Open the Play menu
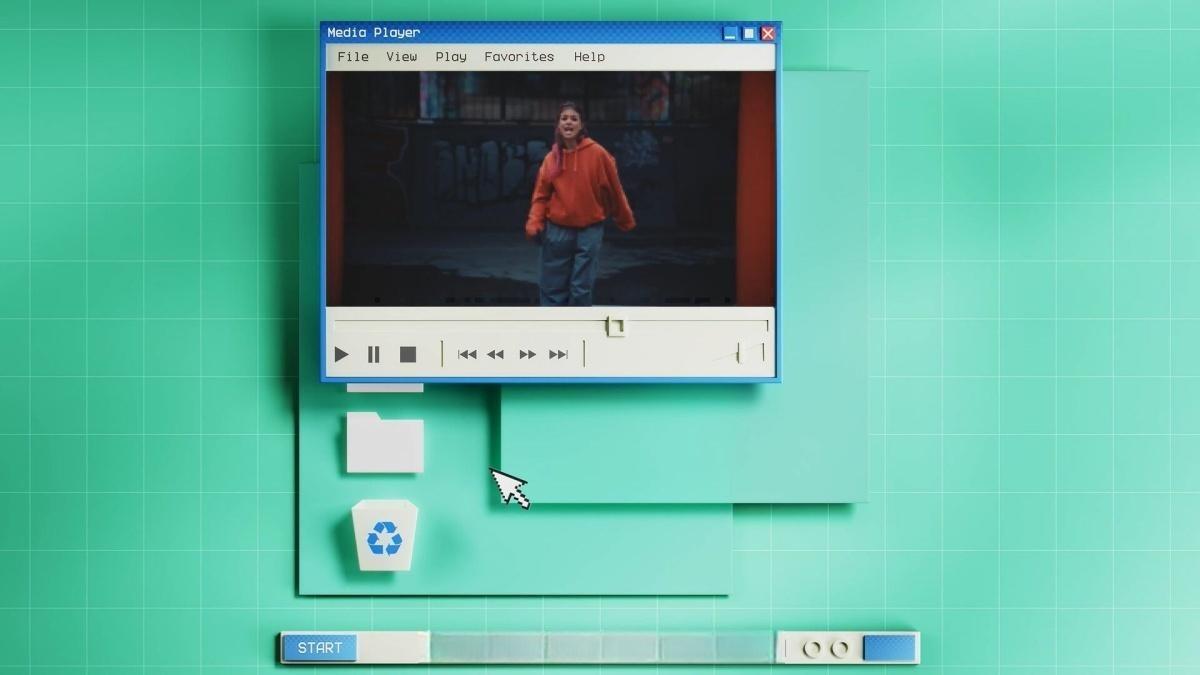This screenshot has height=675, width=1200. 449,57
